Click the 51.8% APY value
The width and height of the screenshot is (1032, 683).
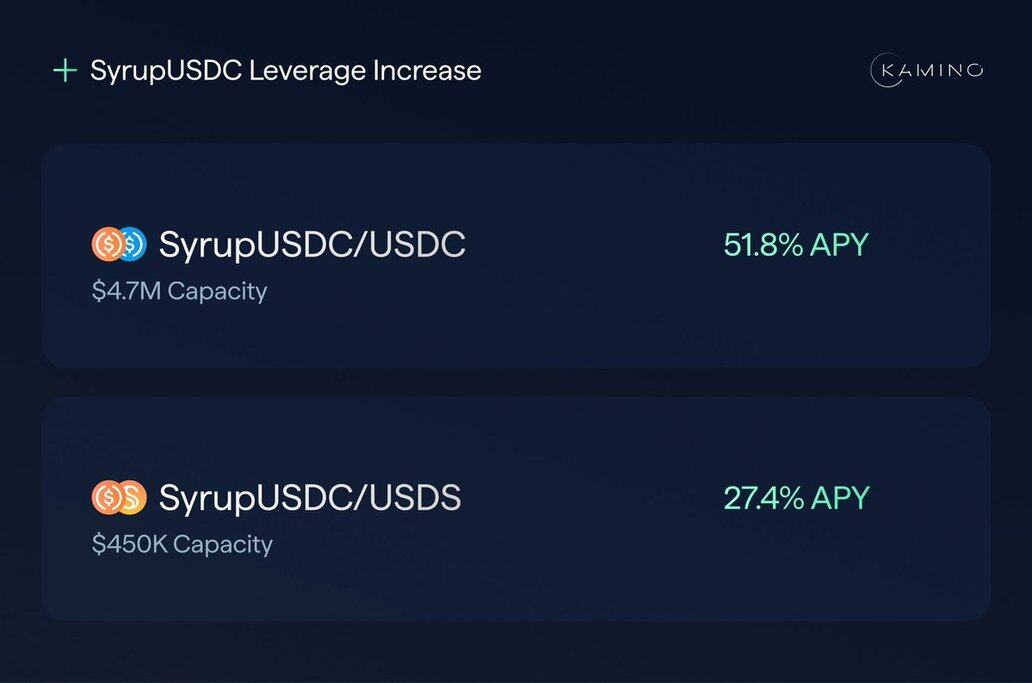(x=796, y=245)
